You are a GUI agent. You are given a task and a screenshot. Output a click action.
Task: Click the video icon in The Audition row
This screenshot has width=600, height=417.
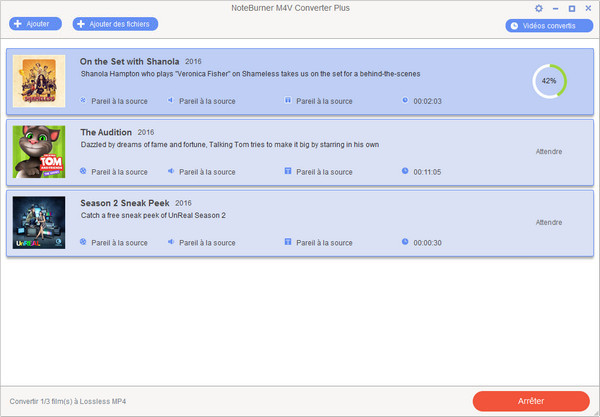83,171
